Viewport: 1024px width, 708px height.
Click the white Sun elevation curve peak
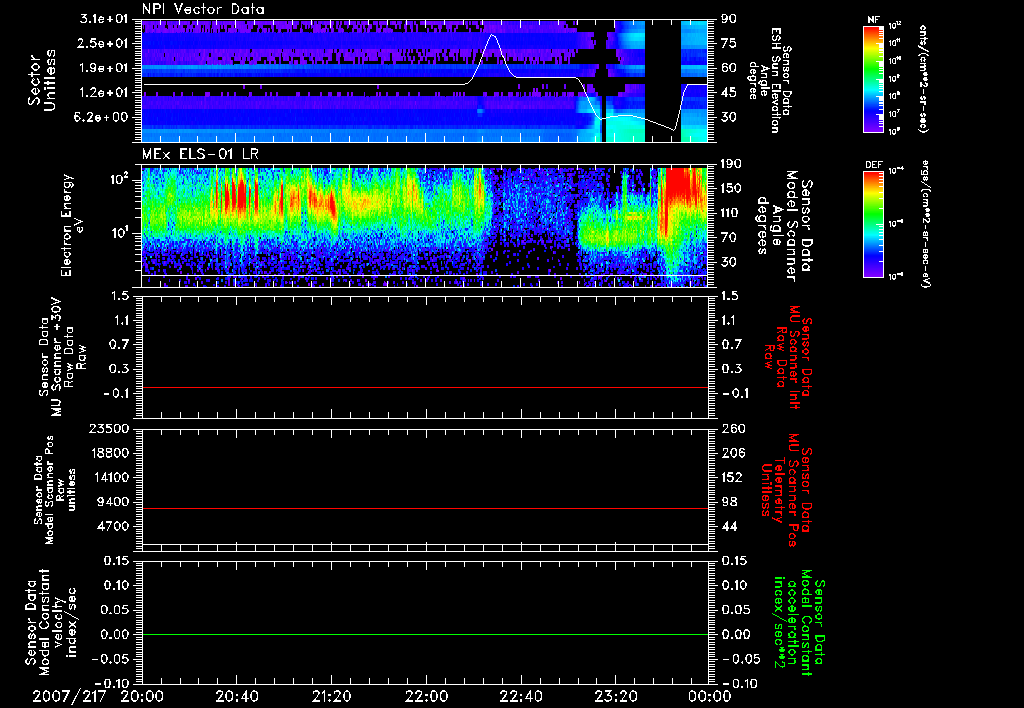coord(492,35)
